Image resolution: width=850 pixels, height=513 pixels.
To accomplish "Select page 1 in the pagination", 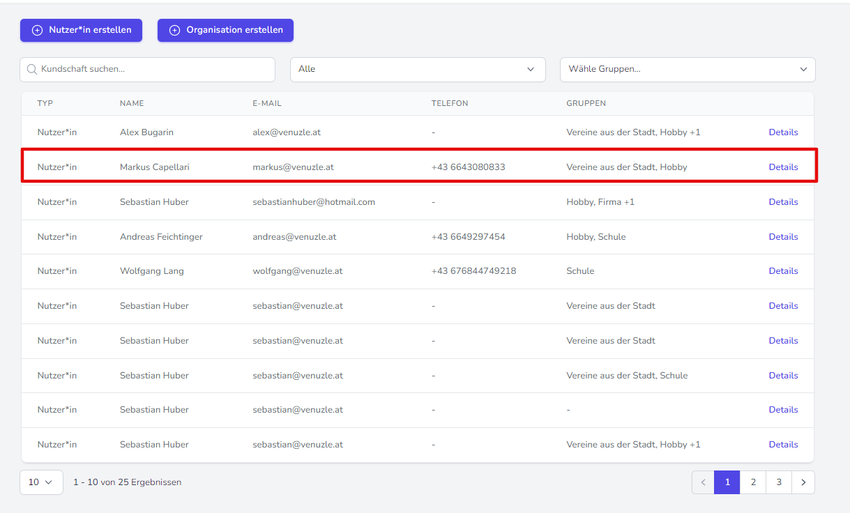I will point(727,482).
